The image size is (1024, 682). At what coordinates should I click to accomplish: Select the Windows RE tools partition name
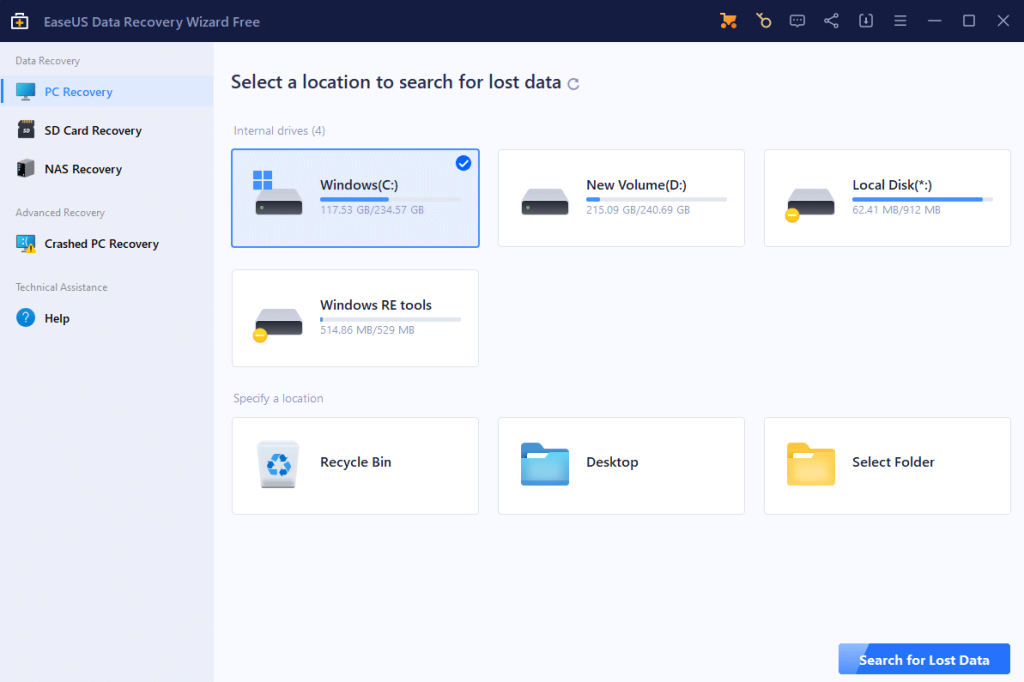click(x=376, y=305)
